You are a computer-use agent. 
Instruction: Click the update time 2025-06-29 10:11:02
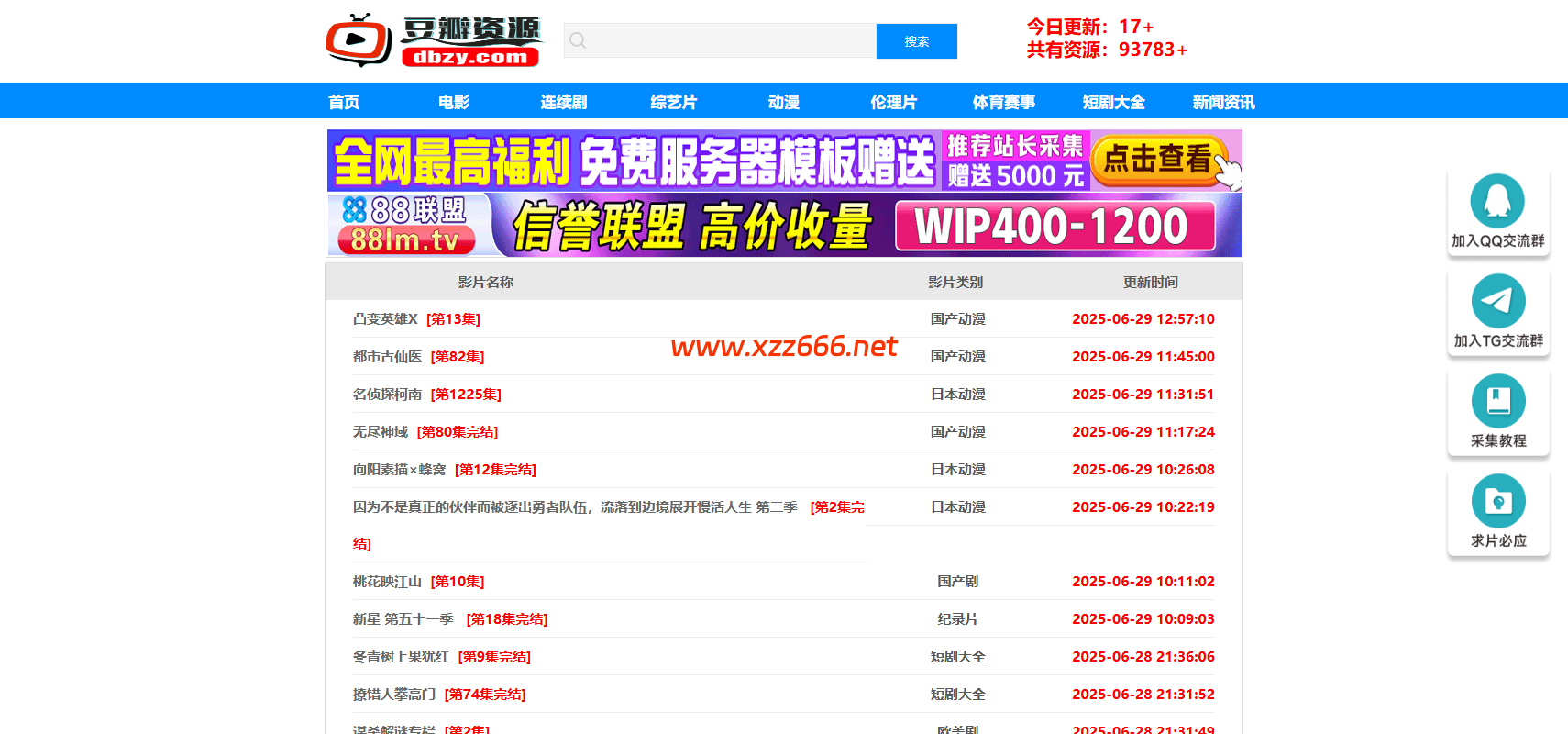pos(1143,582)
